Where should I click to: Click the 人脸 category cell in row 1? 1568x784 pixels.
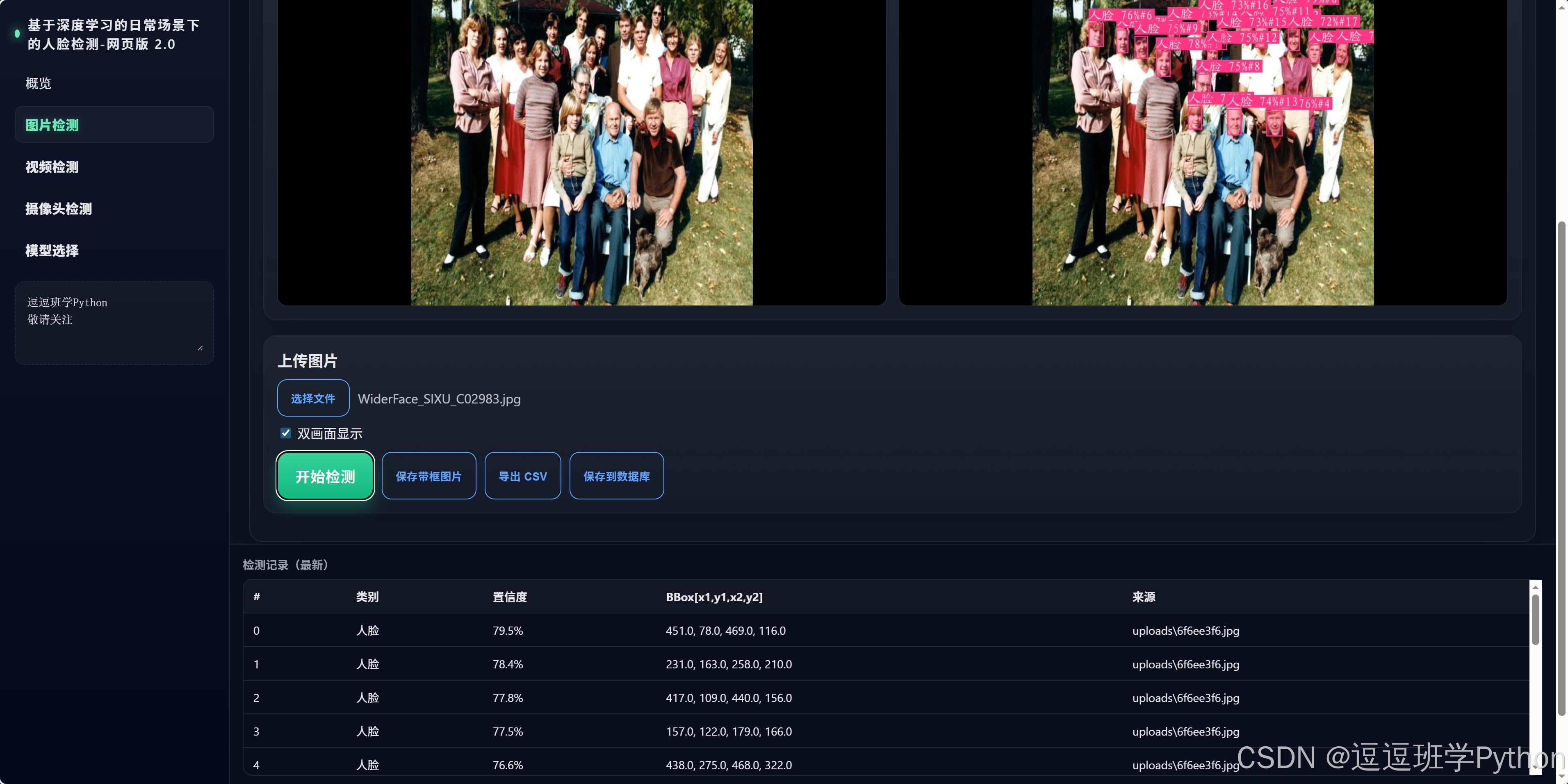[368, 664]
